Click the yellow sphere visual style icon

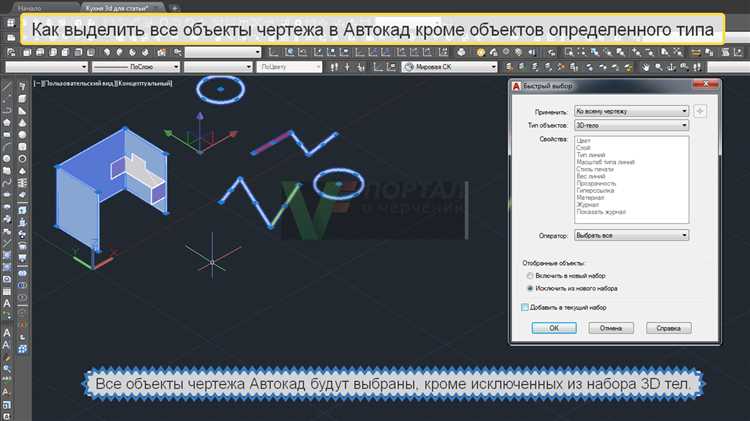481,52
